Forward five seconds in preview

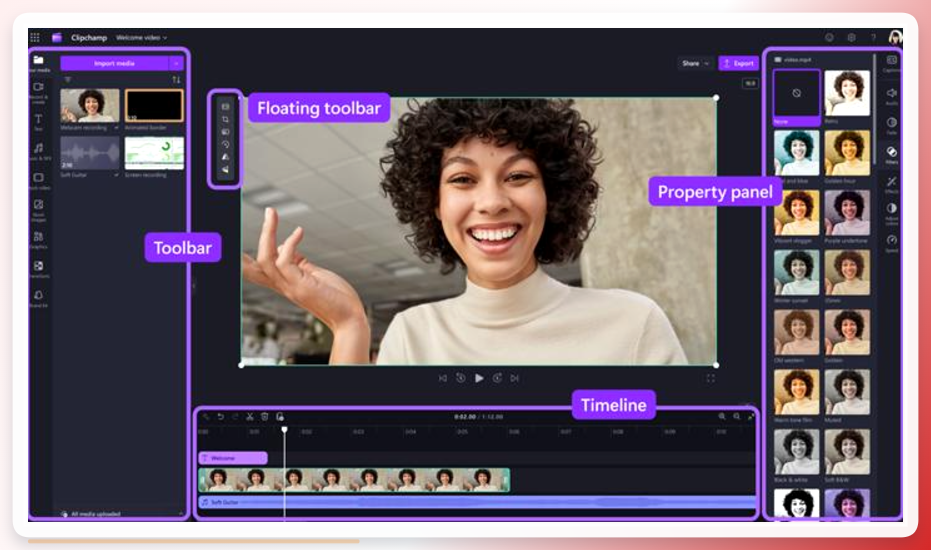click(x=498, y=378)
